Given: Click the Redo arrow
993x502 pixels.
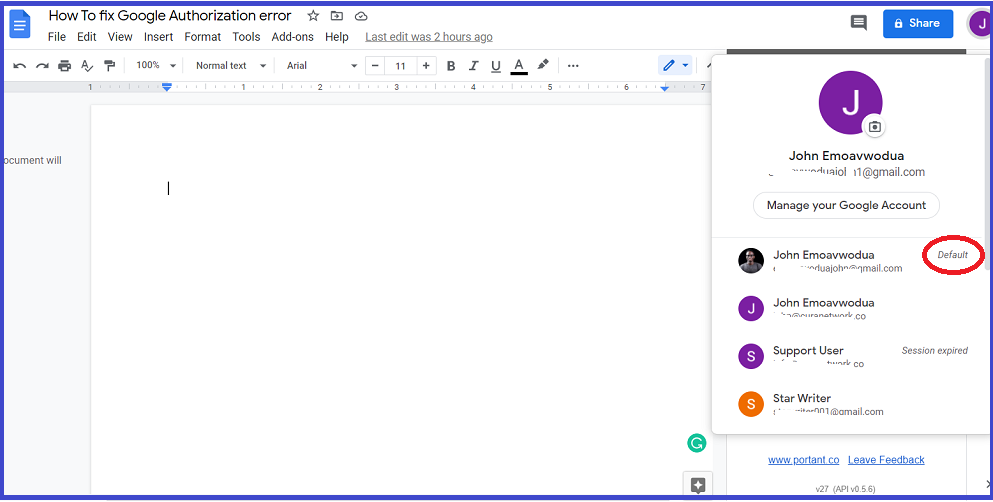Looking at the screenshot, I should (x=42, y=65).
